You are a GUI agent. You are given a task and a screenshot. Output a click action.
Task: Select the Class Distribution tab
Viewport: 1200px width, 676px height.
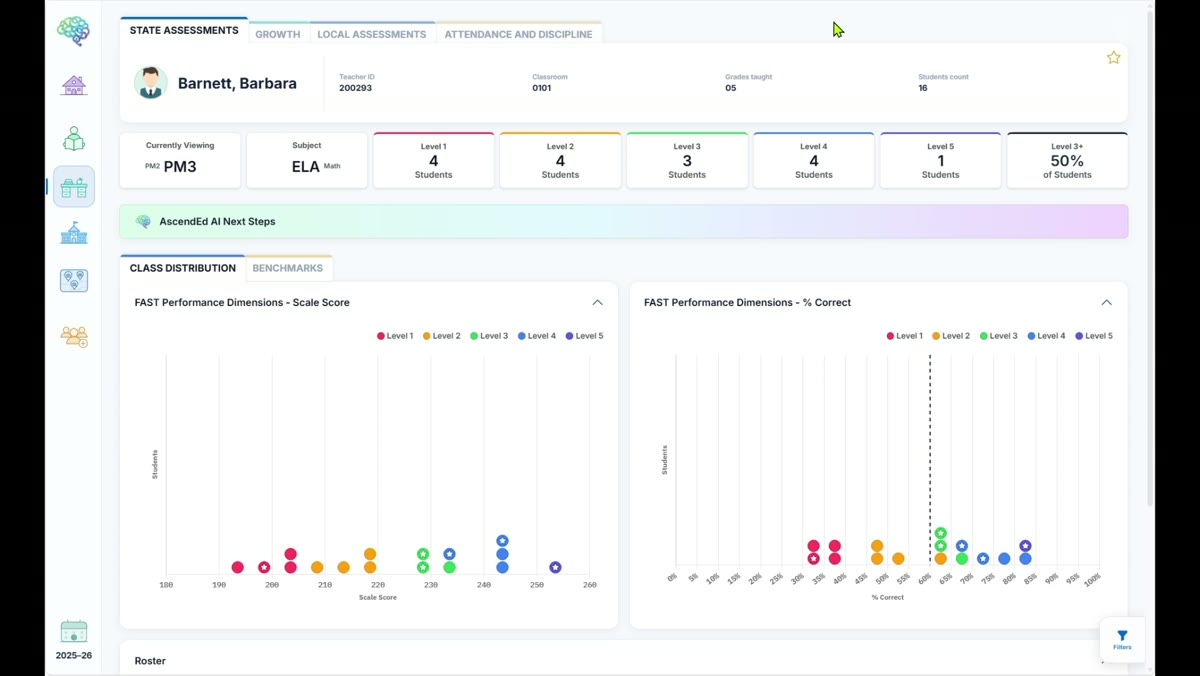tap(183, 268)
